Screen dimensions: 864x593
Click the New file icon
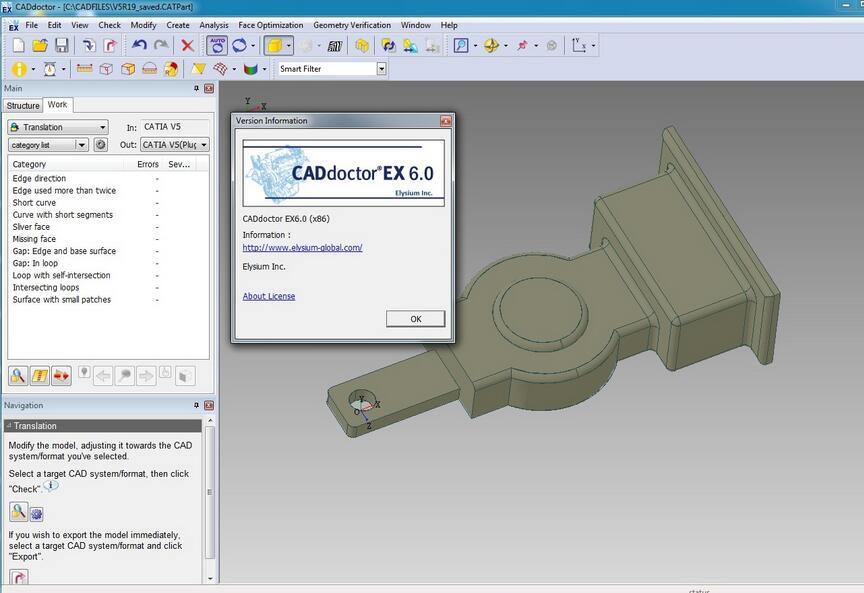coord(19,46)
